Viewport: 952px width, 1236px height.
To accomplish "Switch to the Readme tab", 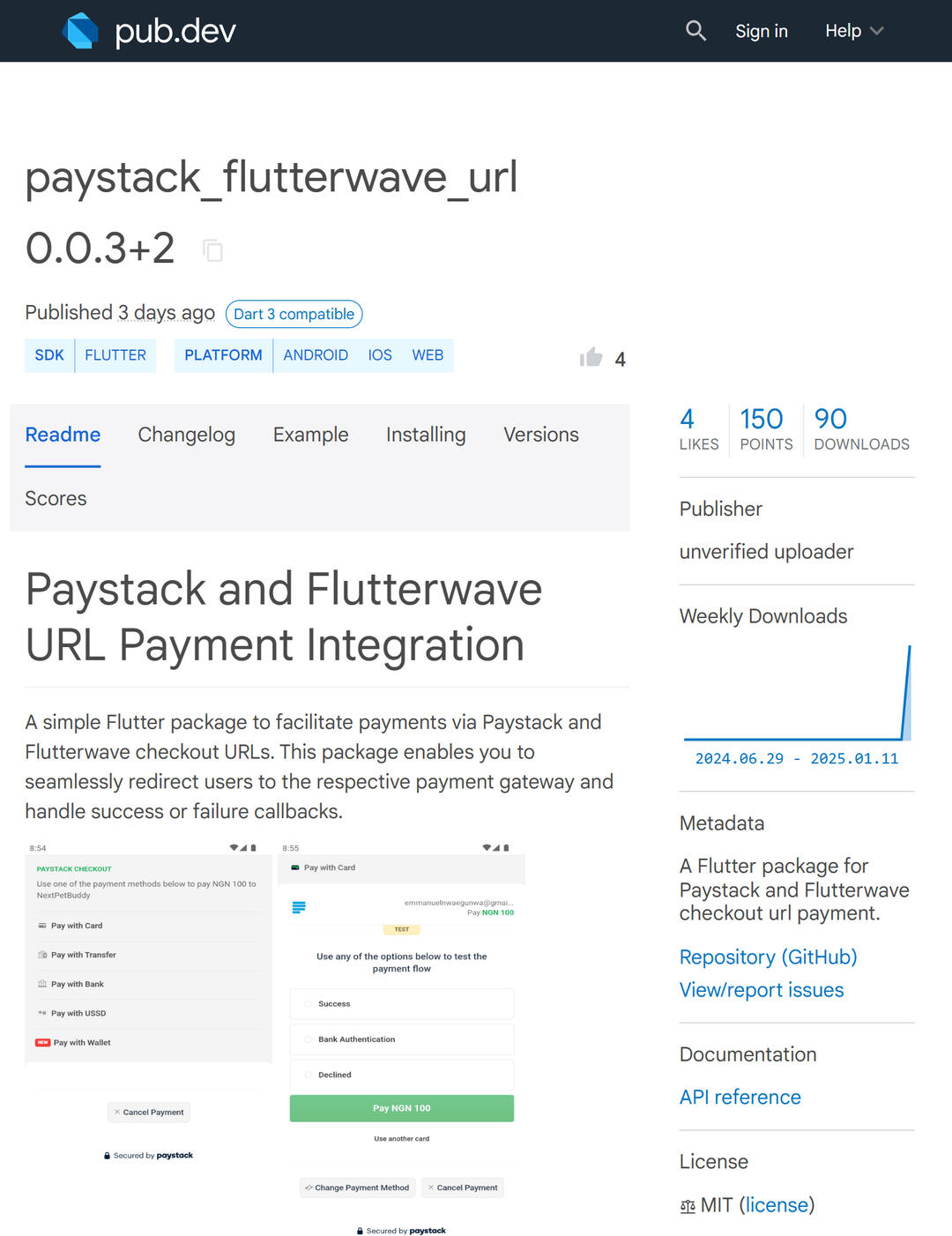I will click(x=63, y=435).
